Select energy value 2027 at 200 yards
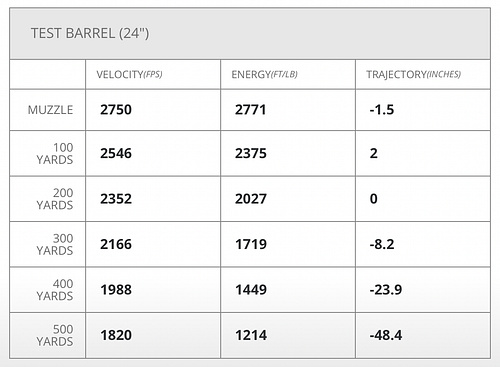 tap(251, 199)
